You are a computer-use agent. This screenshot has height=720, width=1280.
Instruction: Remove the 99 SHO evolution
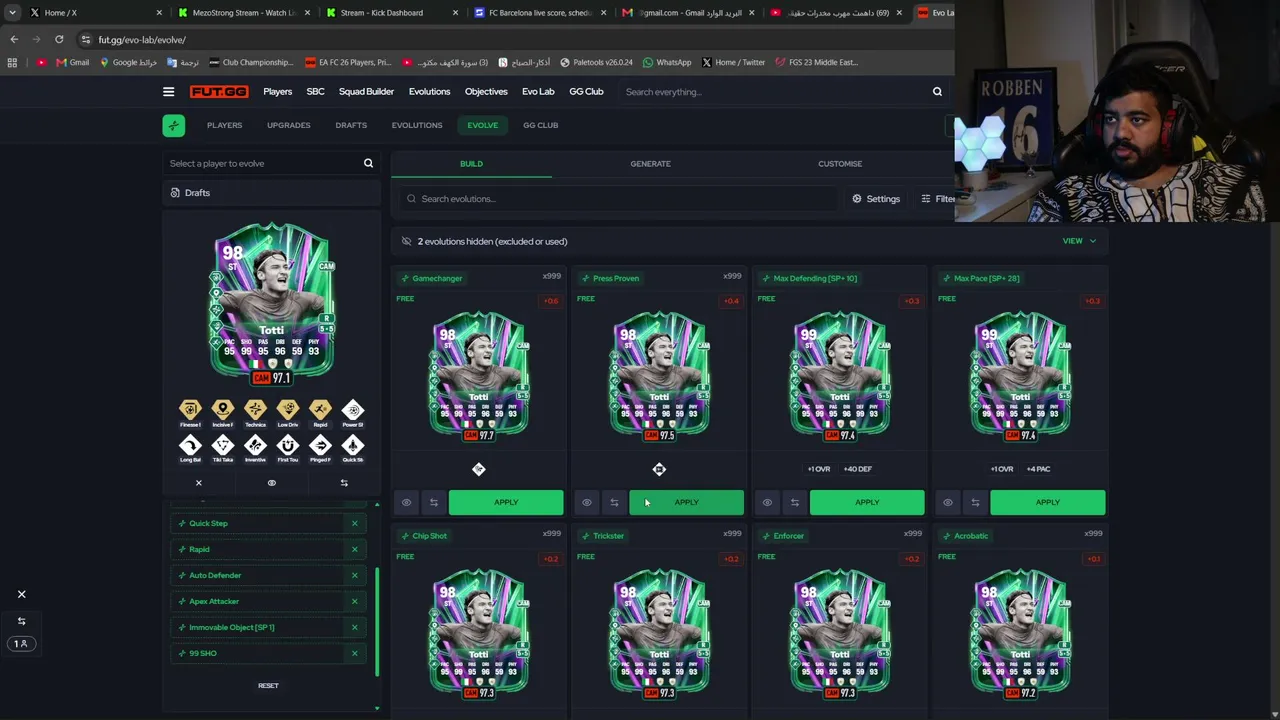354,653
